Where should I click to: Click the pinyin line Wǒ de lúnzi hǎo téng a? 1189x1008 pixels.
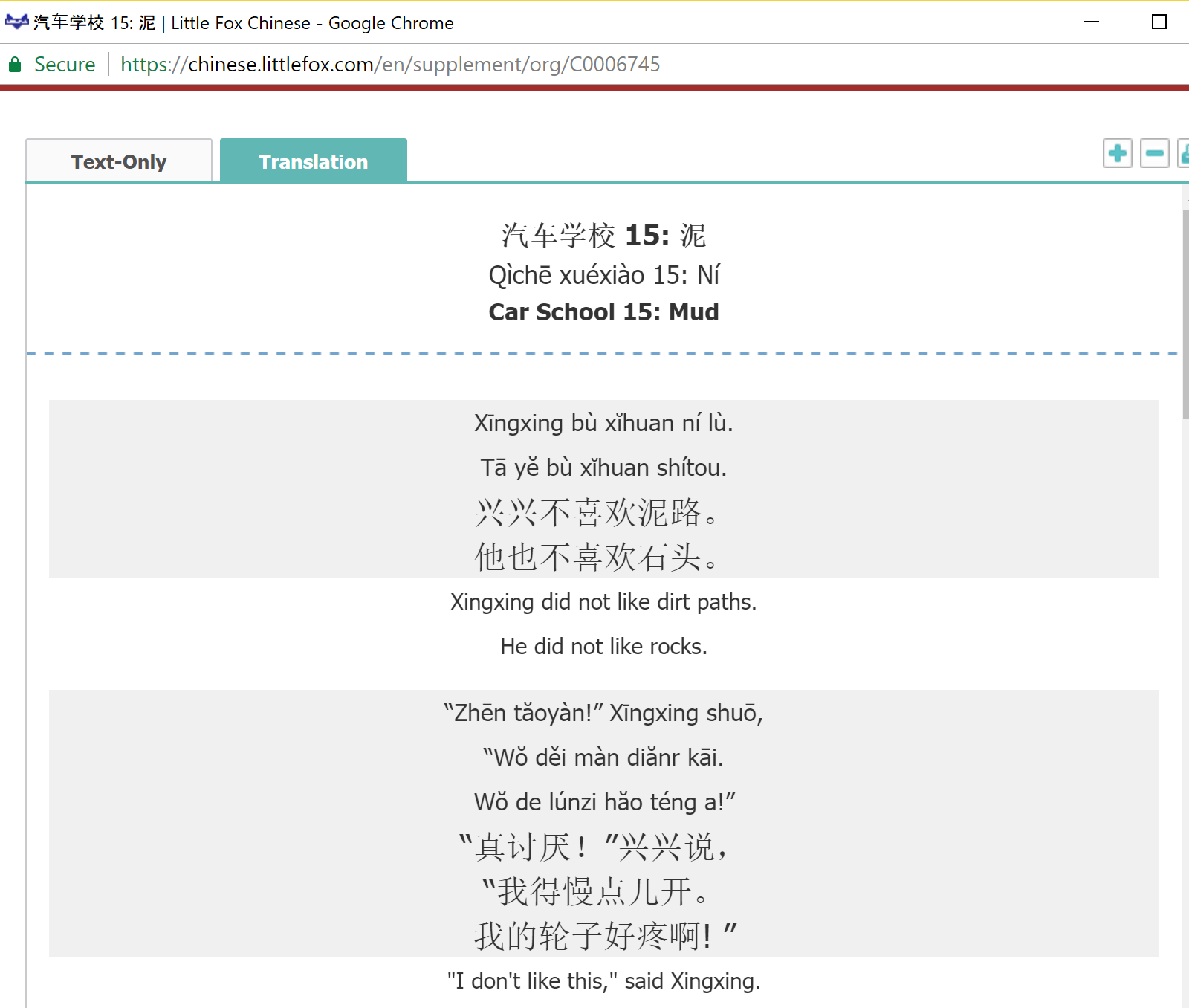(x=603, y=802)
